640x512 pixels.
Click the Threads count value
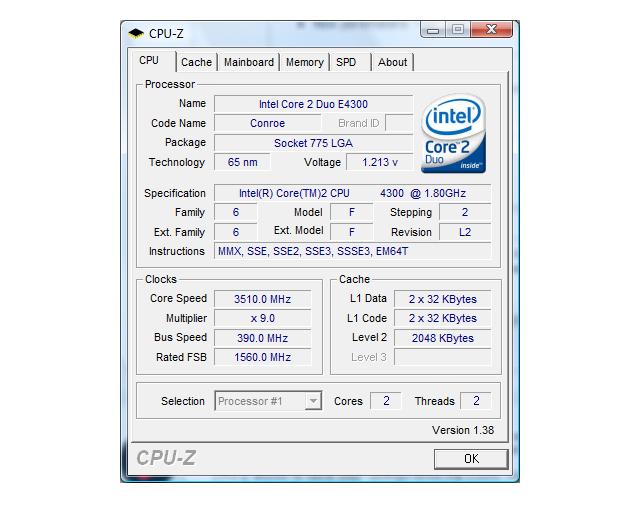click(x=476, y=401)
